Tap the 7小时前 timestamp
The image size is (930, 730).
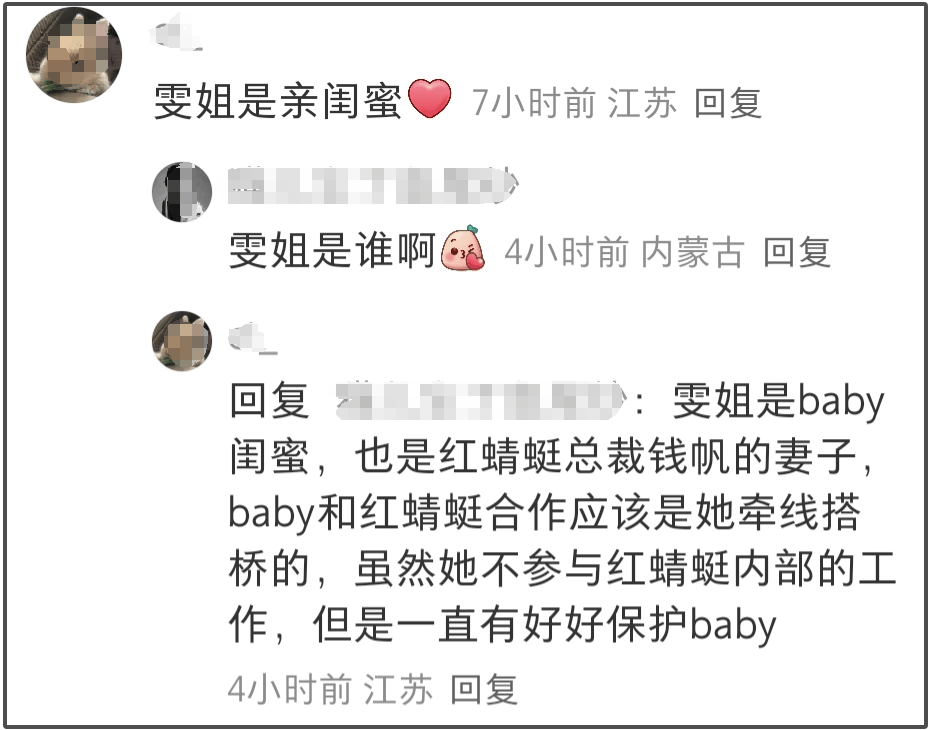(534, 103)
